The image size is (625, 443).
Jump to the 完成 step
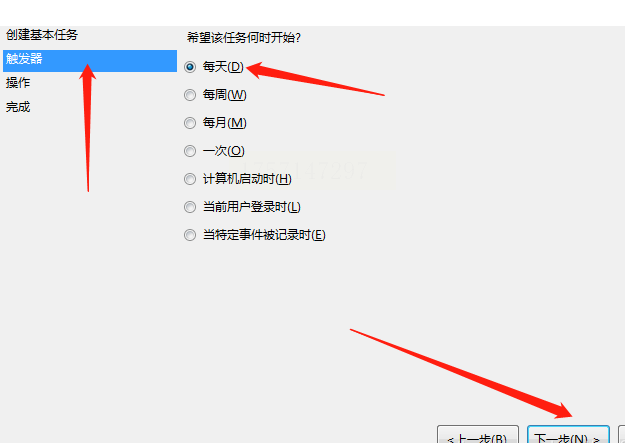tap(18, 107)
